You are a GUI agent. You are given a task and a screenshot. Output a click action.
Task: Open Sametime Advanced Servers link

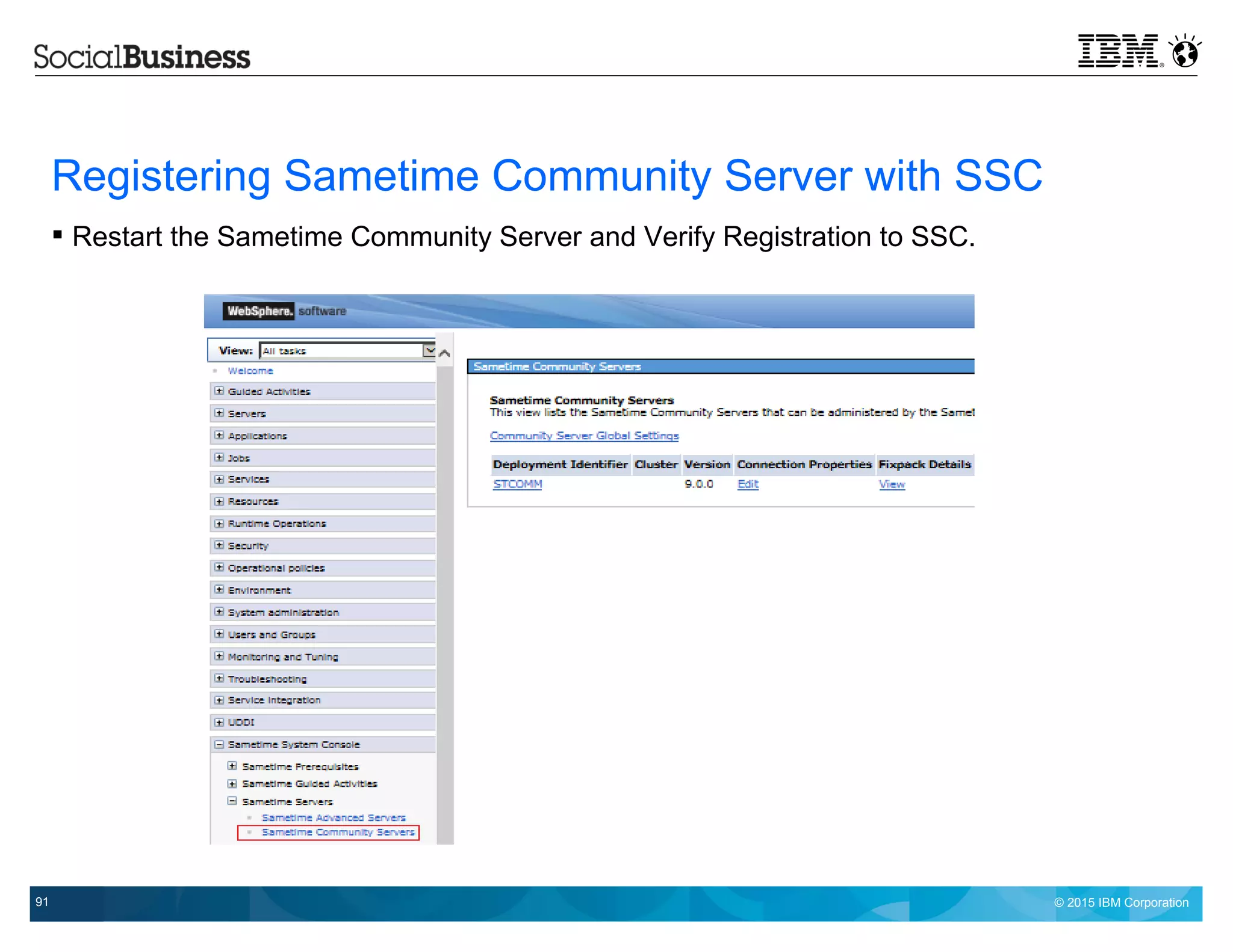click(334, 817)
